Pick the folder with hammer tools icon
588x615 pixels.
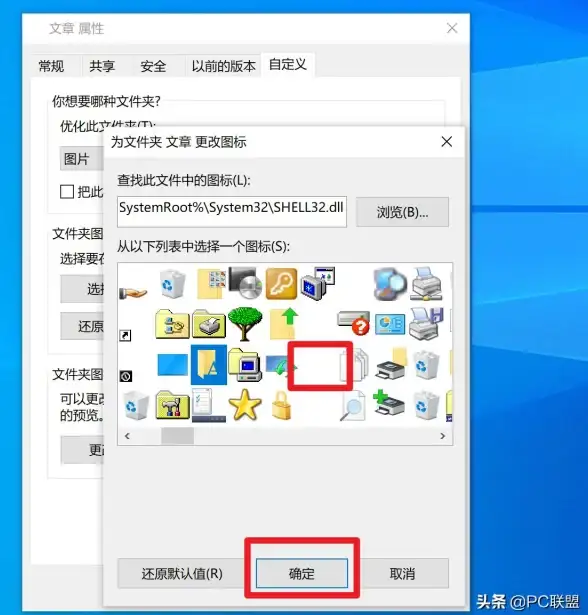pyautogui.click(x=172, y=406)
